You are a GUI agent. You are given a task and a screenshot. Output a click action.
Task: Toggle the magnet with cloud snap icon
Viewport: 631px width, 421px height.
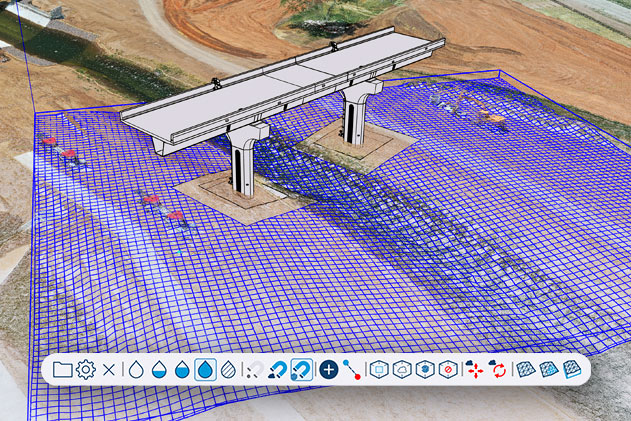(x=278, y=369)
